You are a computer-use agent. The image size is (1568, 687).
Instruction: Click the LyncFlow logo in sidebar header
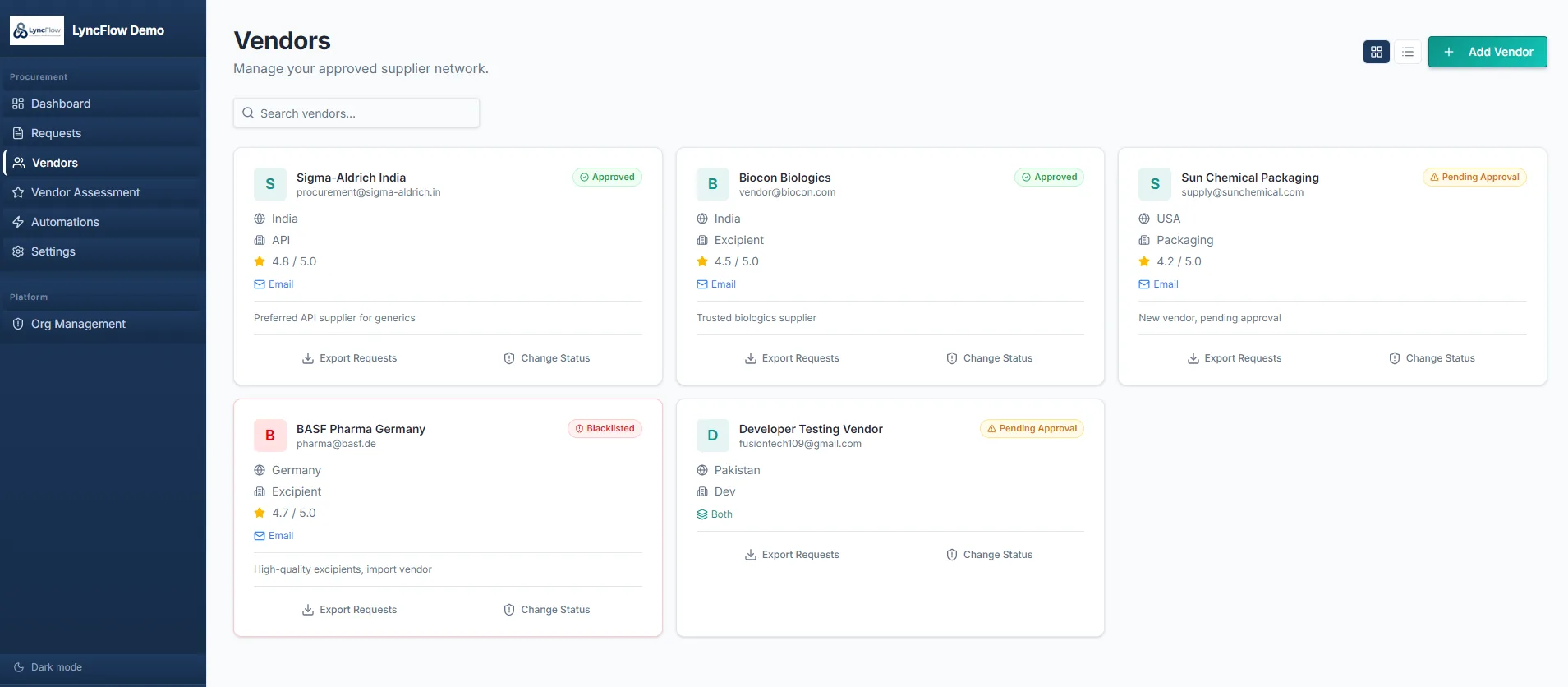(x=37, y=30)
